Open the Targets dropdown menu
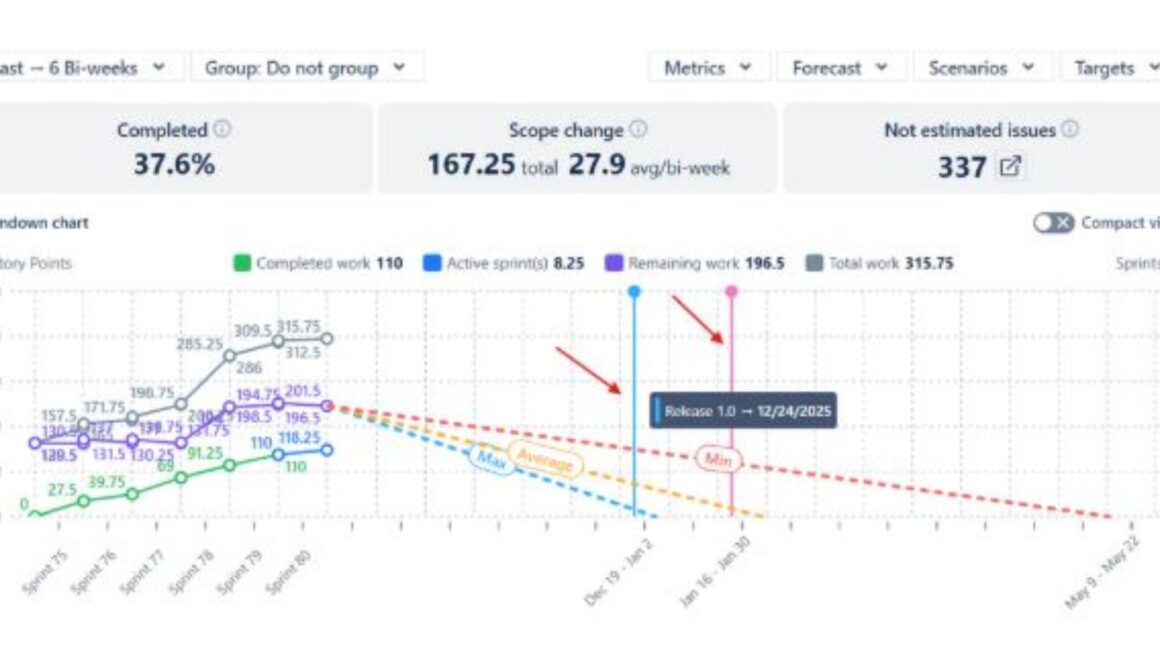 tap(1110, 68)
